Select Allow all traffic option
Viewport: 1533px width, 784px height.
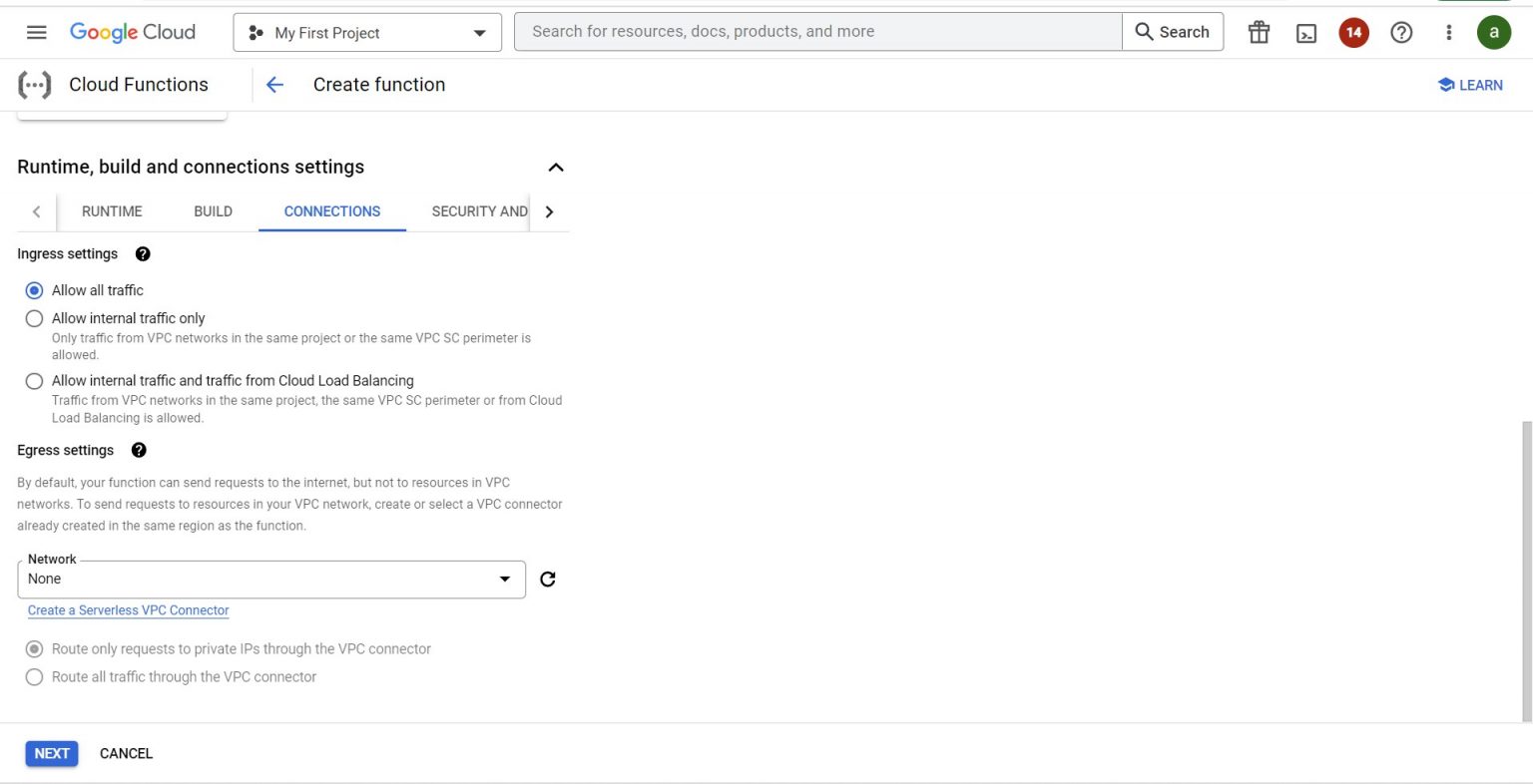point(35,290)
